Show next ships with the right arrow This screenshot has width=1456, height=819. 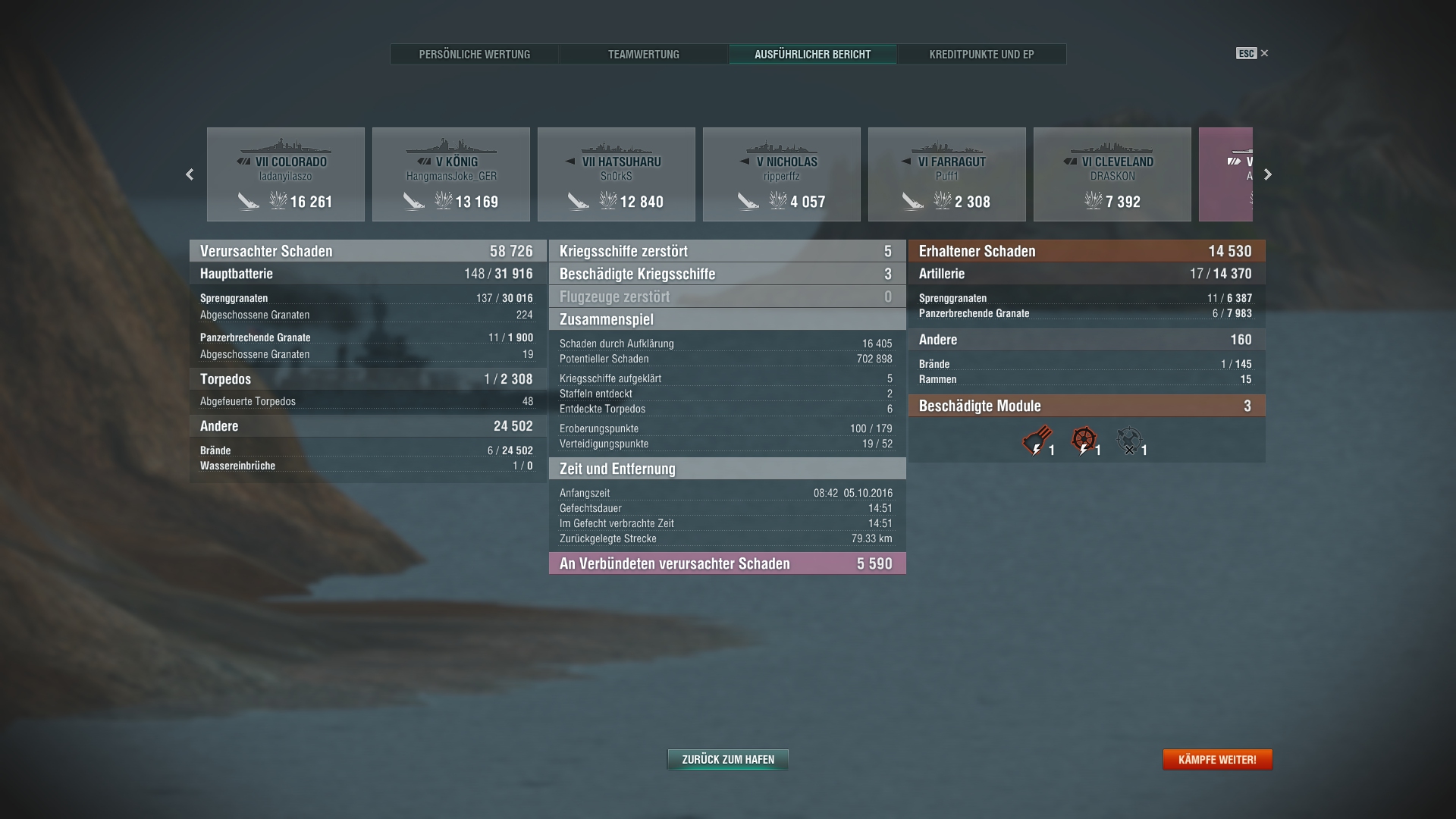coord(1267,174)
